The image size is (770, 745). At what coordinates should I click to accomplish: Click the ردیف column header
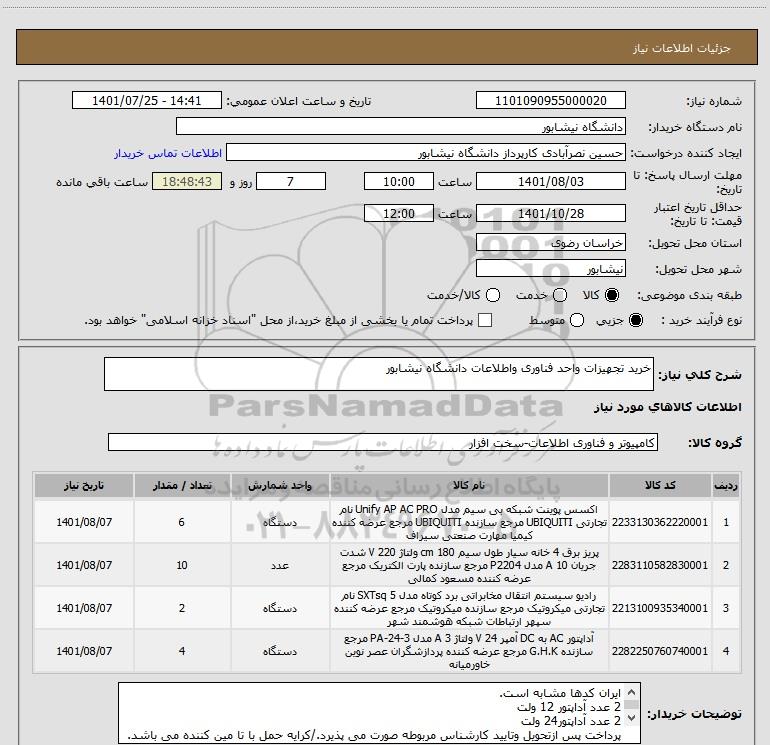[725, 486]
